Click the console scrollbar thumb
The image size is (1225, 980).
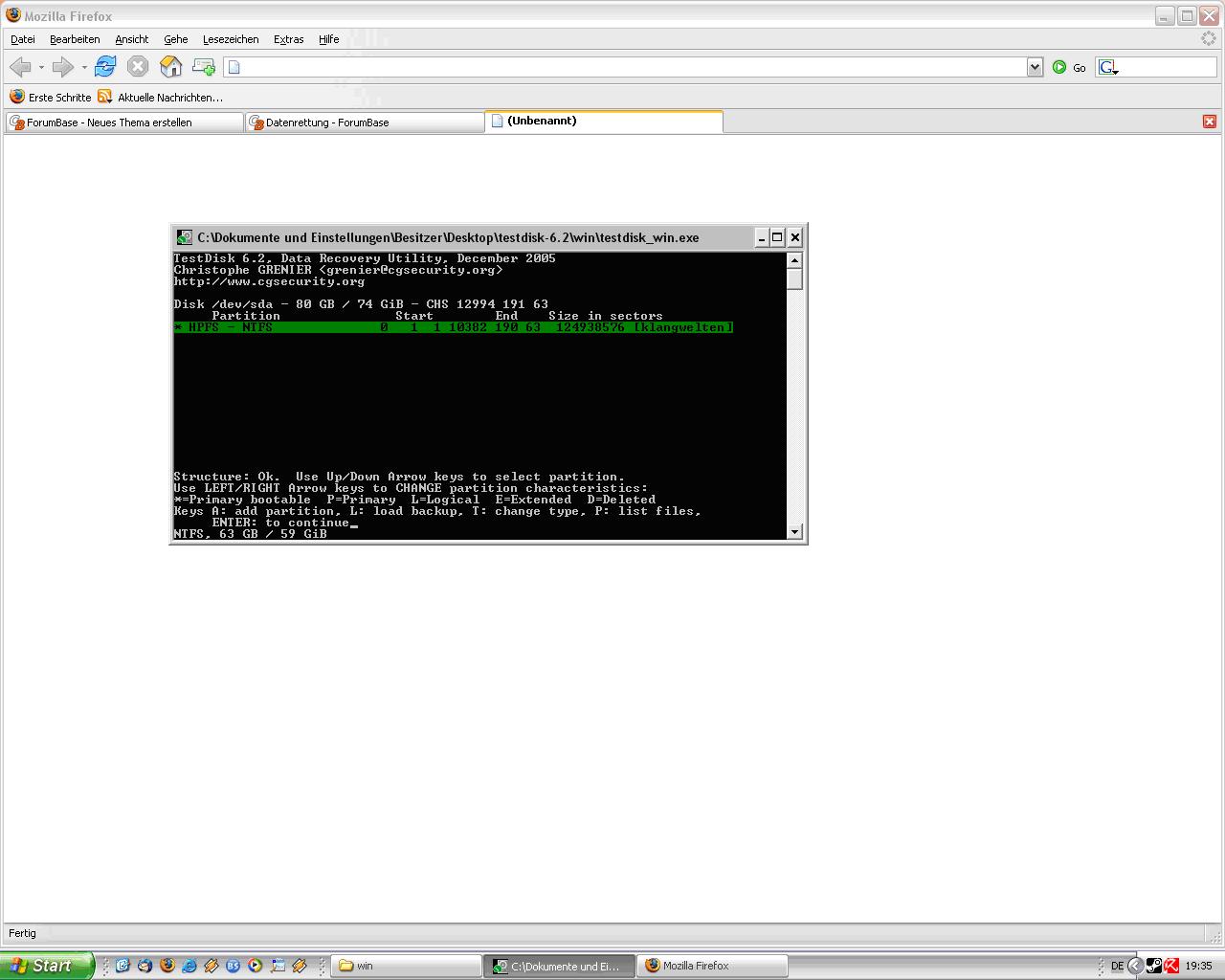tap(794, 278)
